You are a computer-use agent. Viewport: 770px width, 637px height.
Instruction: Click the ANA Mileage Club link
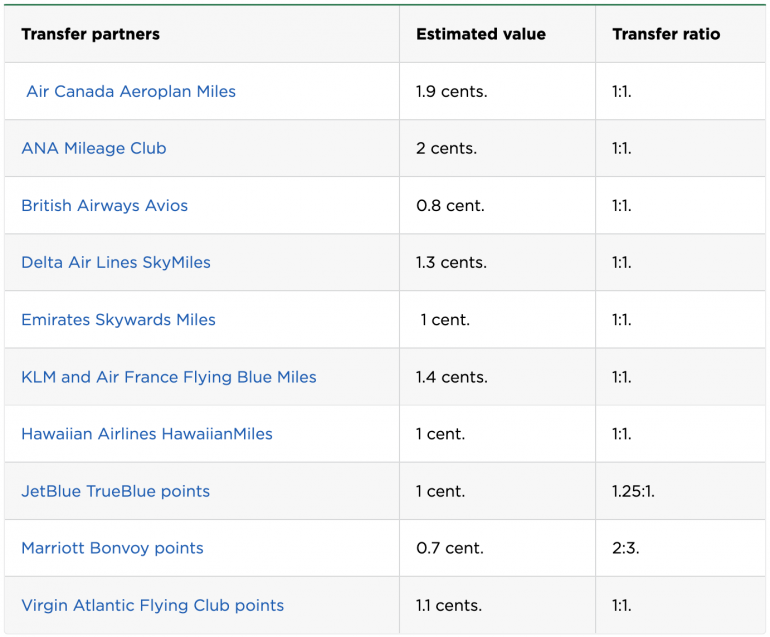pos(94,148)
